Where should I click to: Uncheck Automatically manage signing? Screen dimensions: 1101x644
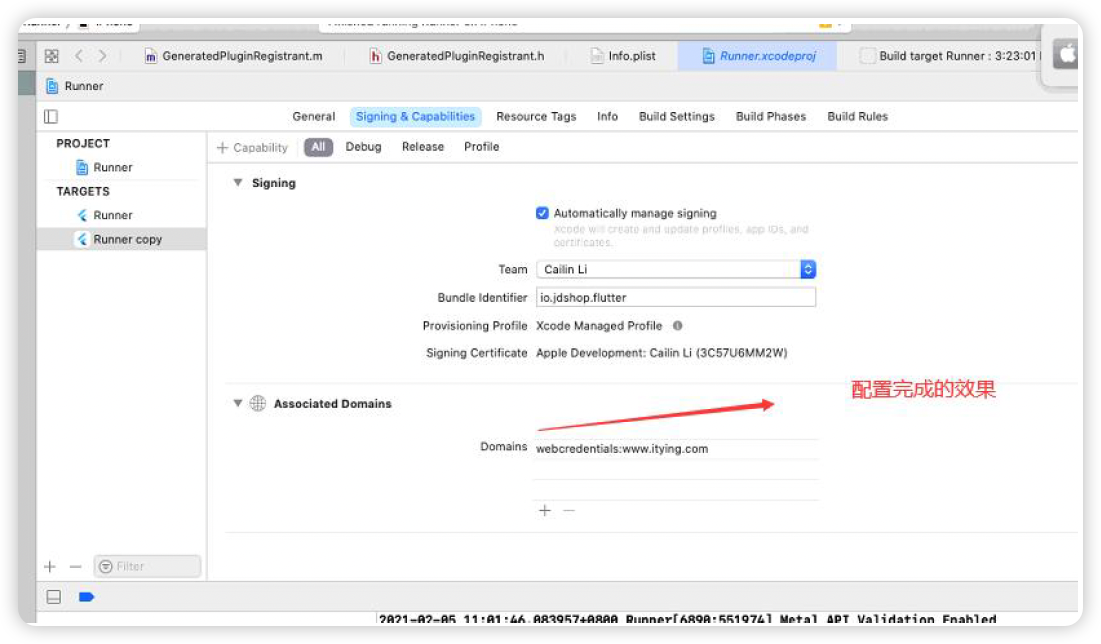542,213
